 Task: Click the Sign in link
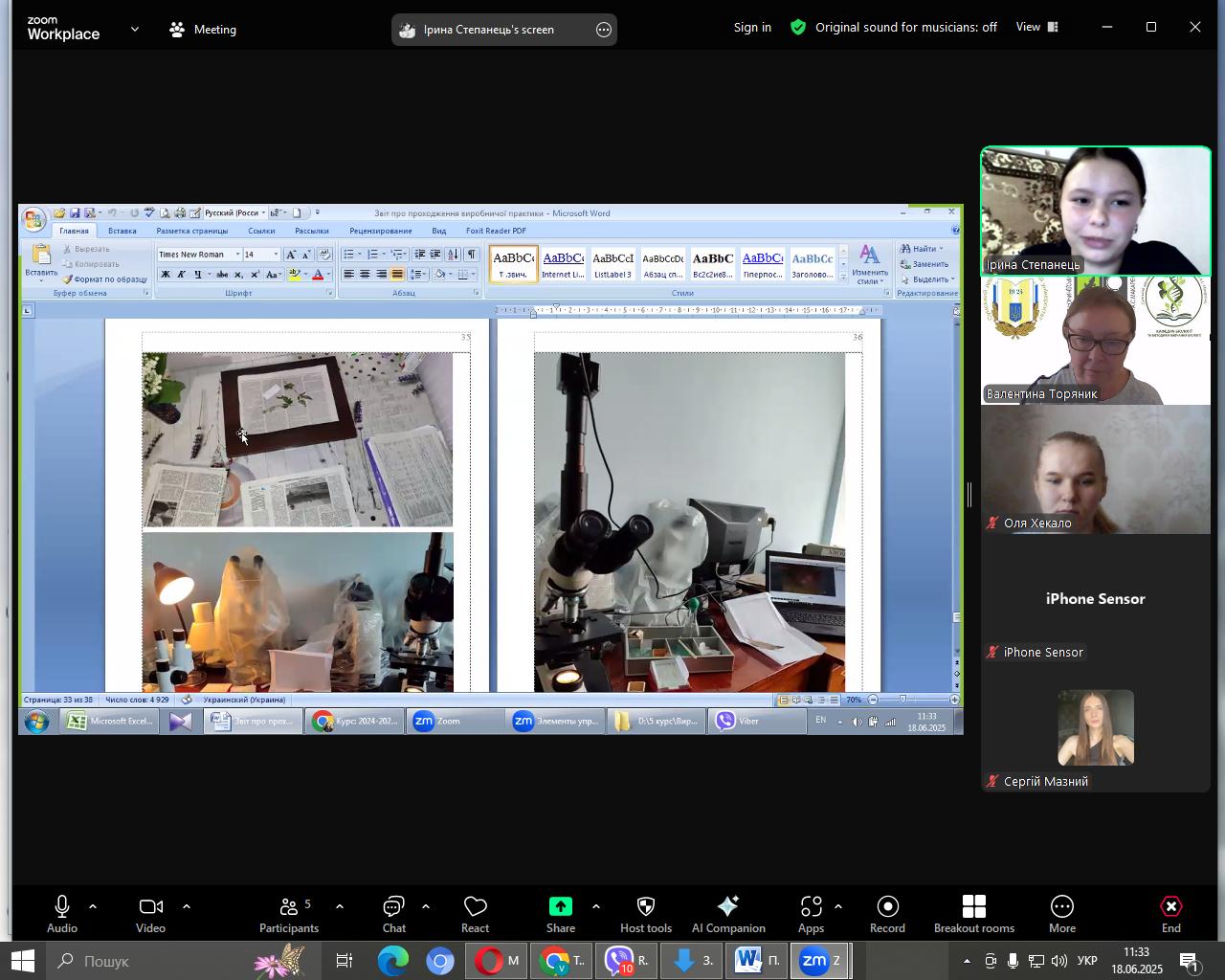tap(752, 28)
